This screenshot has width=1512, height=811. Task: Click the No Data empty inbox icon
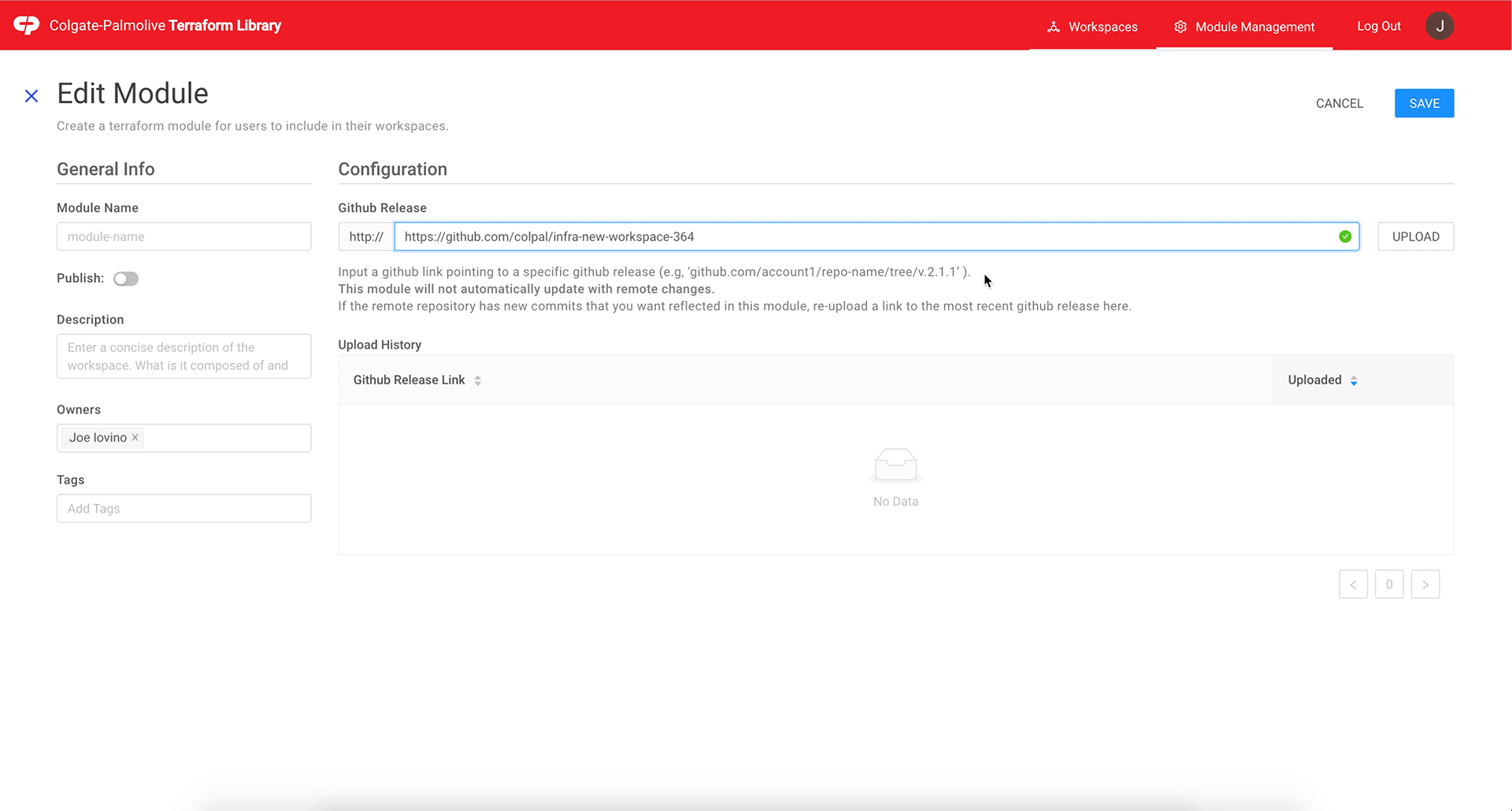[x=895, y=465]
